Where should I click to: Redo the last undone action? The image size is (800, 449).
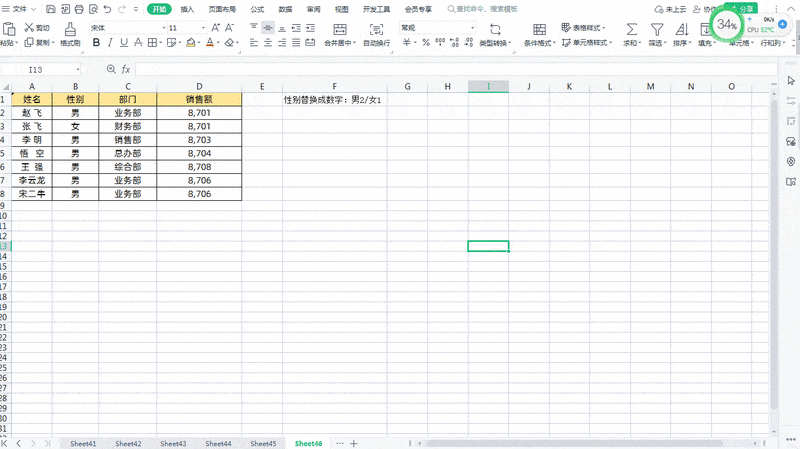122,9
